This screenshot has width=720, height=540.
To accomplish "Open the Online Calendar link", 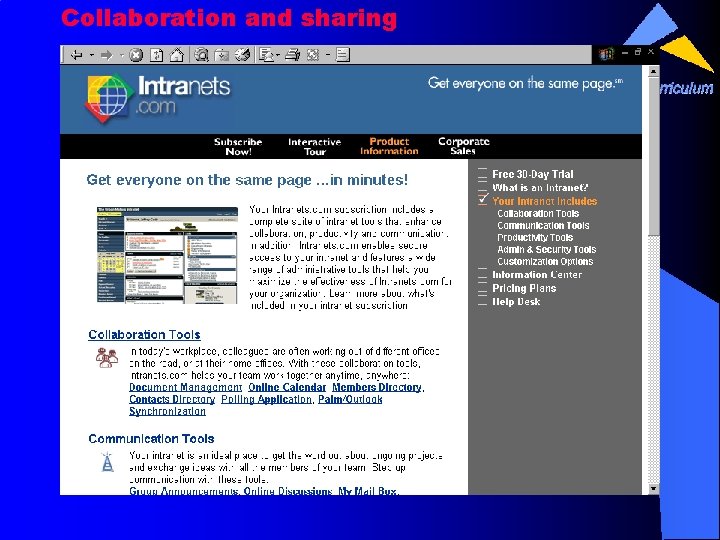I will pos(287,388).
